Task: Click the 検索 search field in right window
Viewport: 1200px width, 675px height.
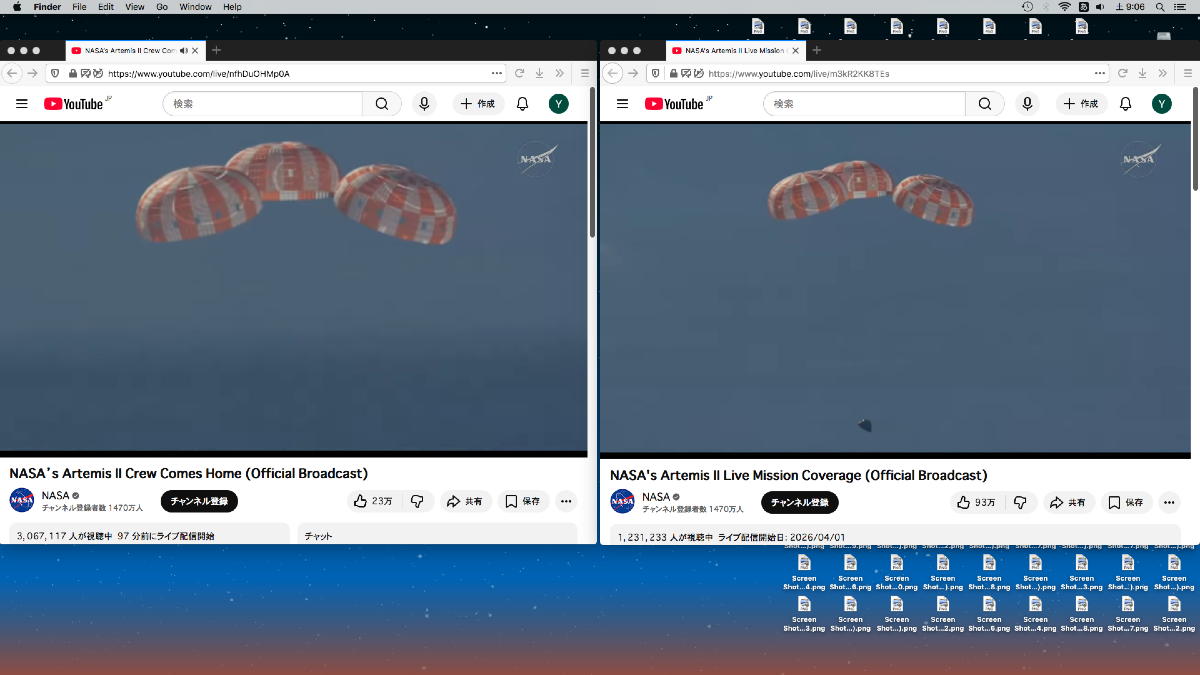Action: pos(865,104)
